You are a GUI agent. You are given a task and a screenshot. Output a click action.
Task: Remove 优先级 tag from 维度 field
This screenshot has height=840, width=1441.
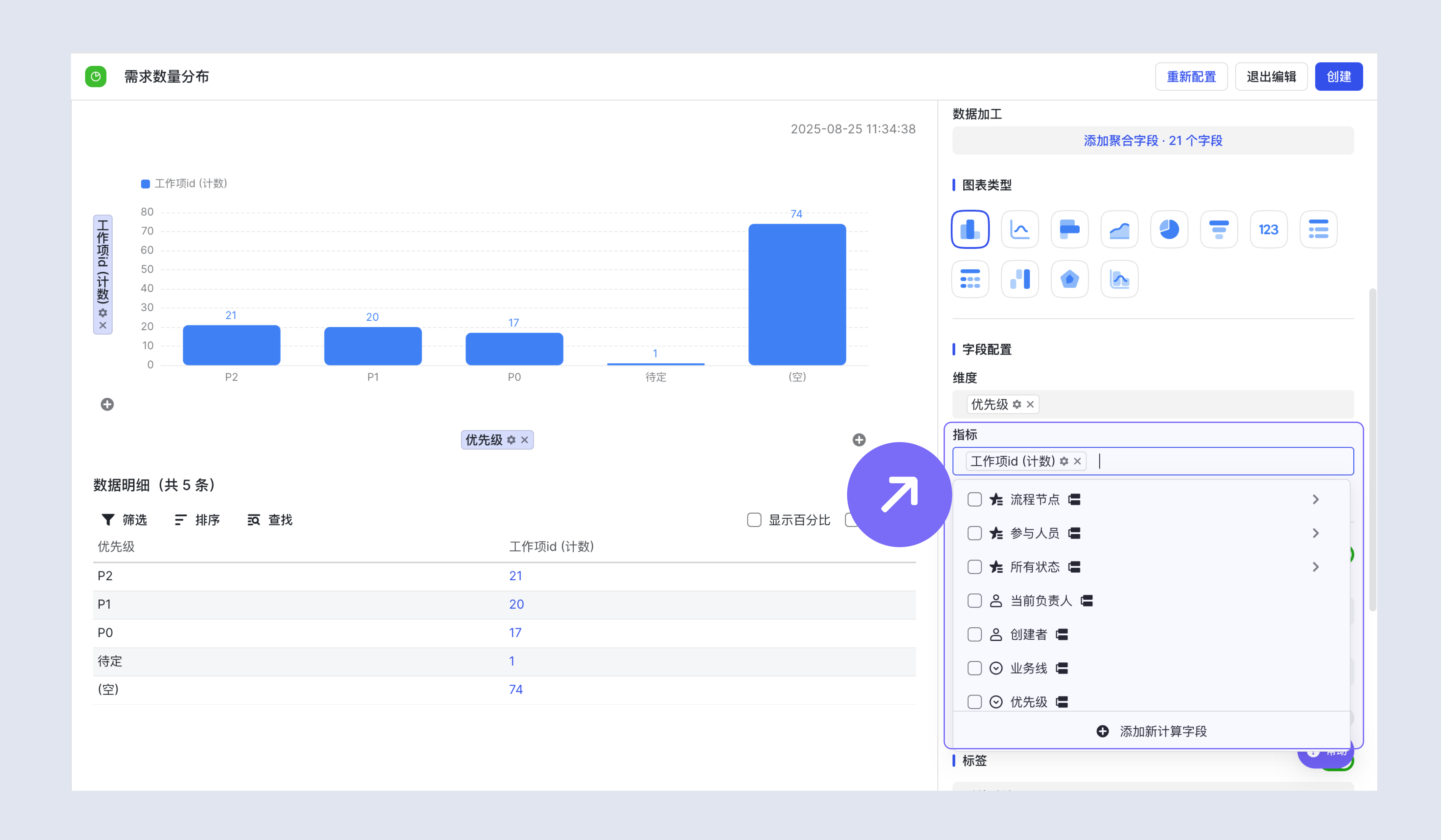pos(1030,405)
